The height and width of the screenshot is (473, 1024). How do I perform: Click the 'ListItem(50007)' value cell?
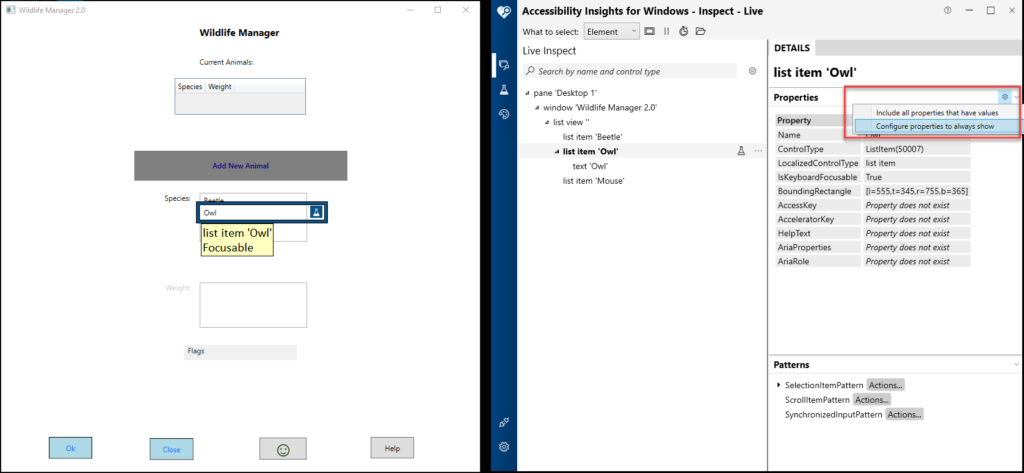tap(916, 149)
